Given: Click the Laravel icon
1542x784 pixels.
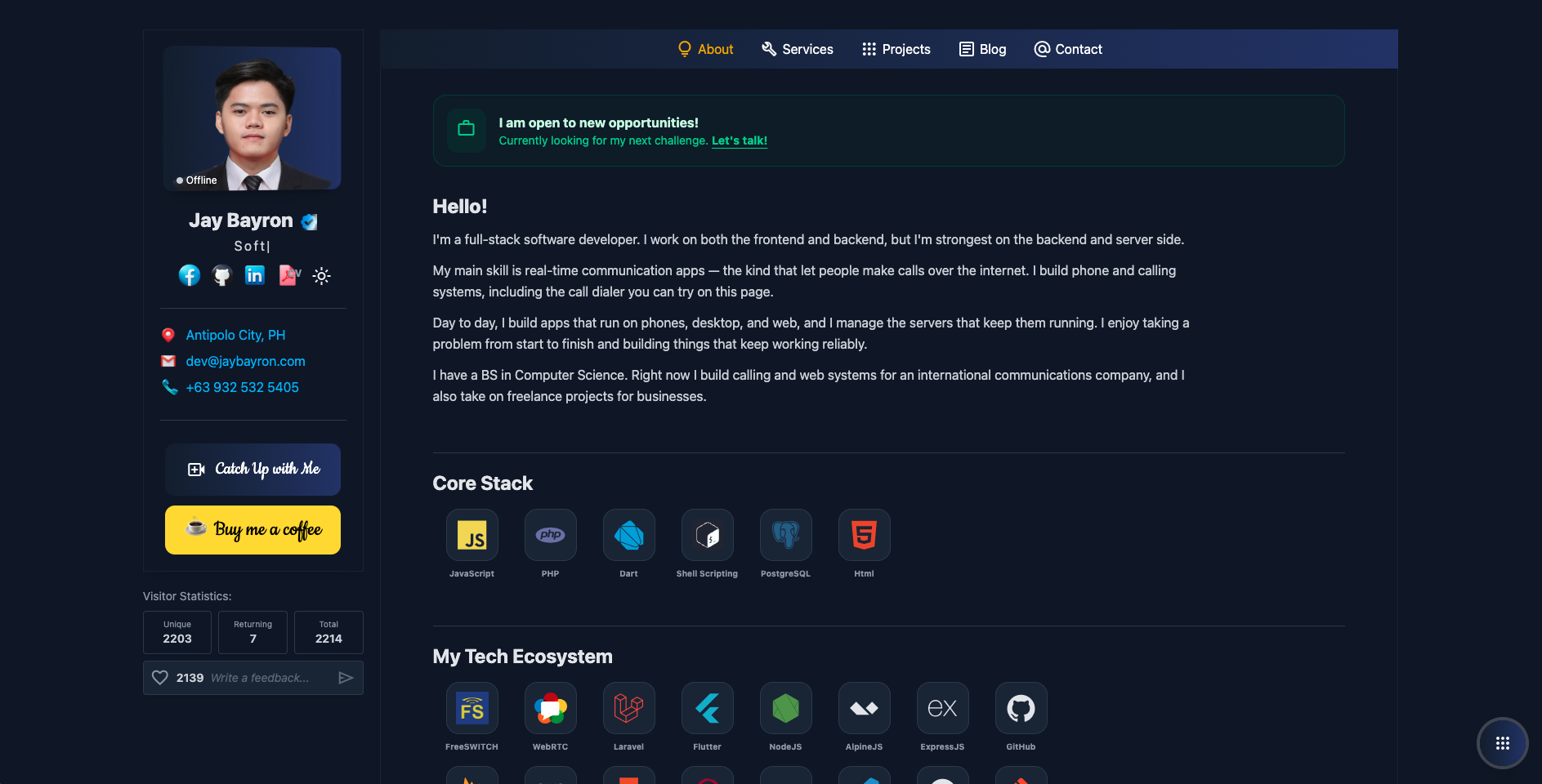Looking at the screenshot, I should pyautogui.click(x=628, y=708).
